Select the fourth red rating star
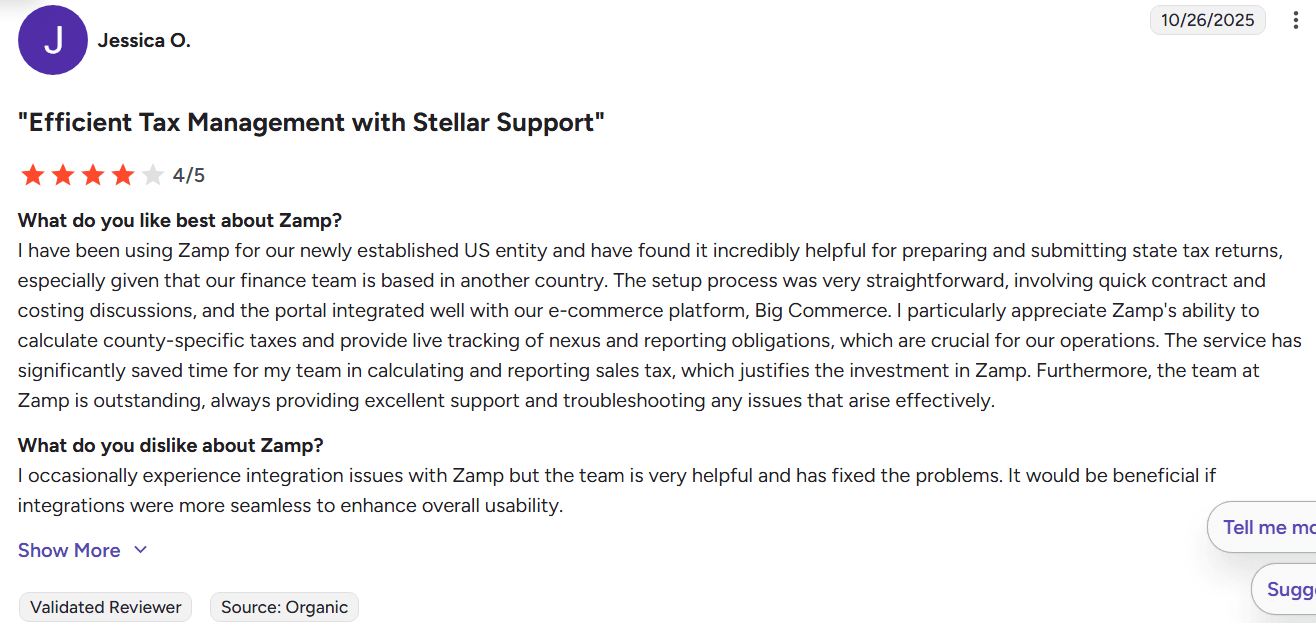Viewport: 1316px width, 623px height. coord(122,173)
